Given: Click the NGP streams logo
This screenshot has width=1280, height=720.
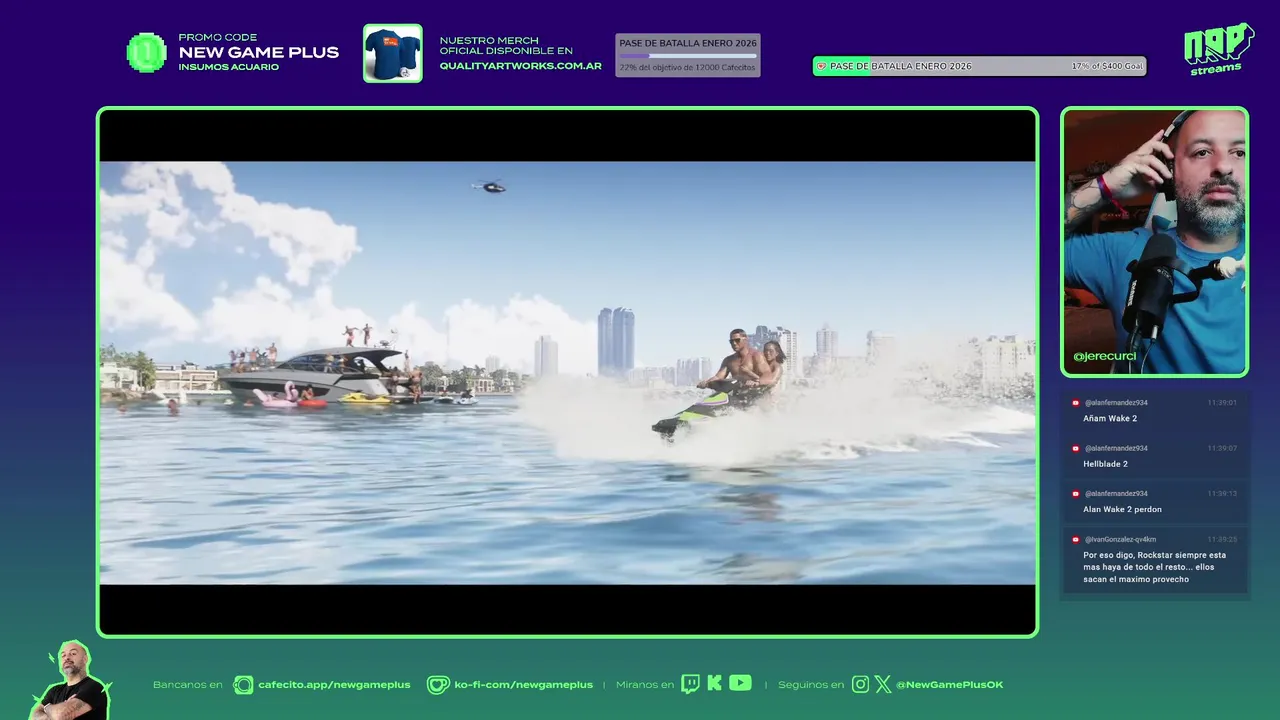Looking at the screenshot, I should [1218, 49].
